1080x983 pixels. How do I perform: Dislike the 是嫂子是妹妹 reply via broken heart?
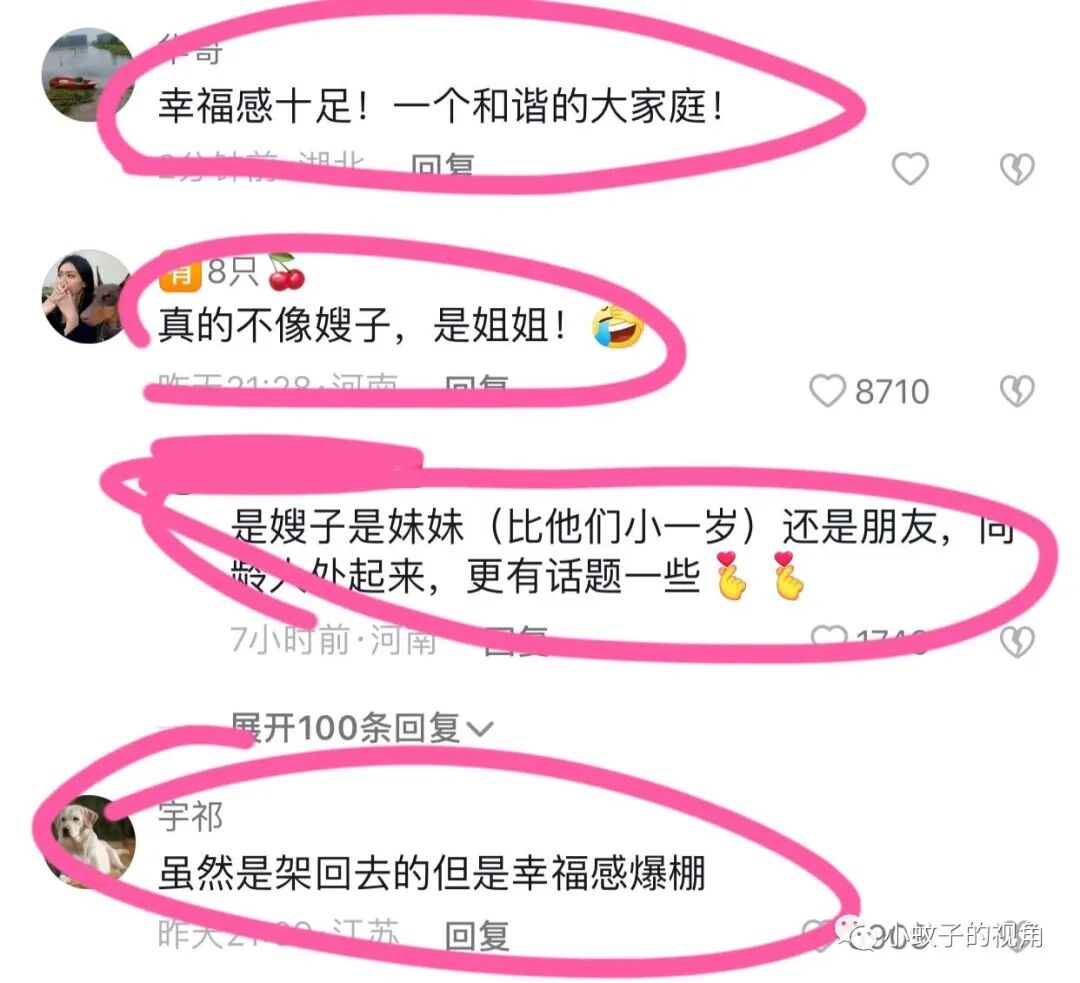click(1017, 641)
